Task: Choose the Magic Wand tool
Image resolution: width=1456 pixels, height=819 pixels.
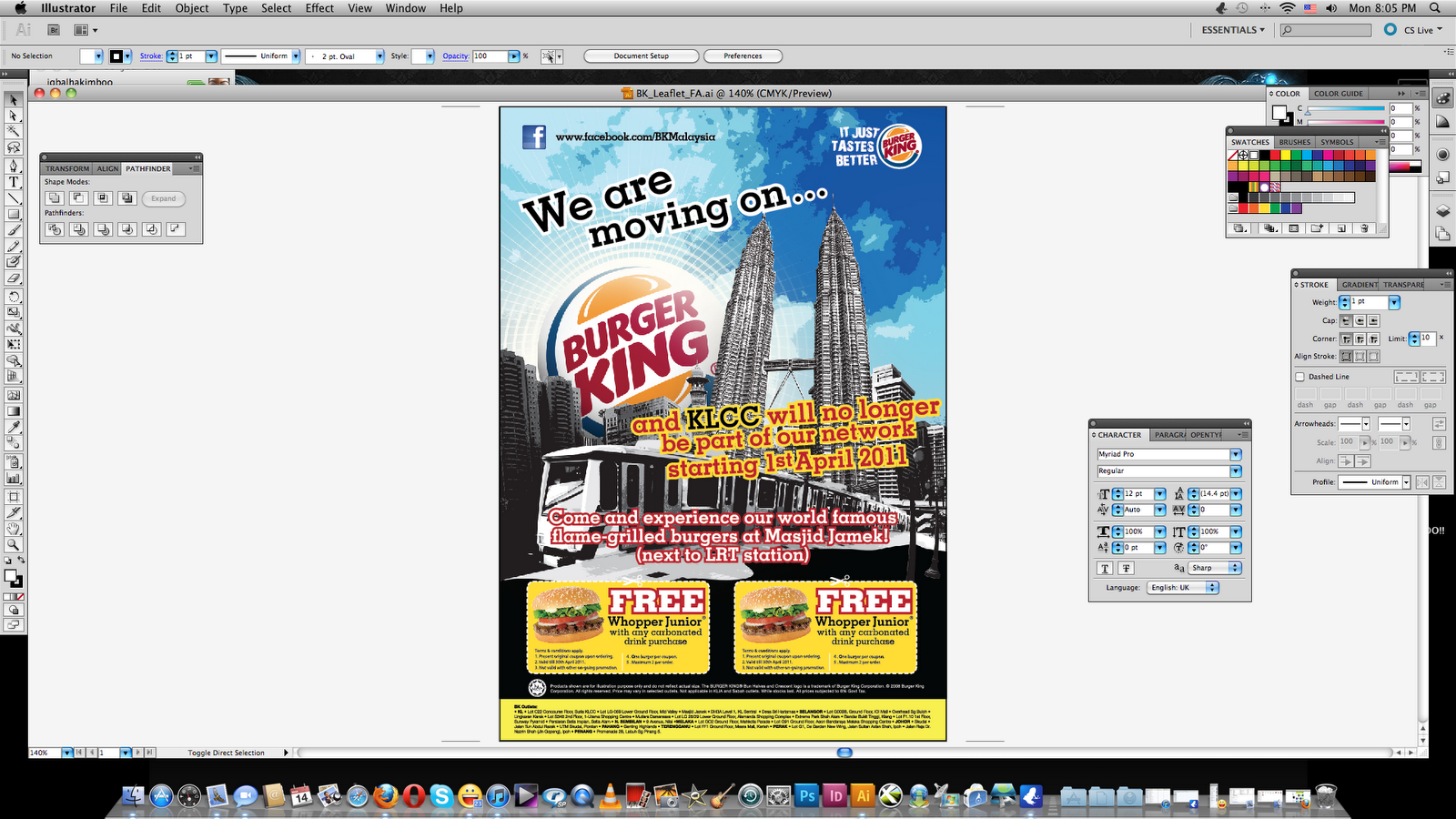Action: pyautogui.click(x=14, y=131)
